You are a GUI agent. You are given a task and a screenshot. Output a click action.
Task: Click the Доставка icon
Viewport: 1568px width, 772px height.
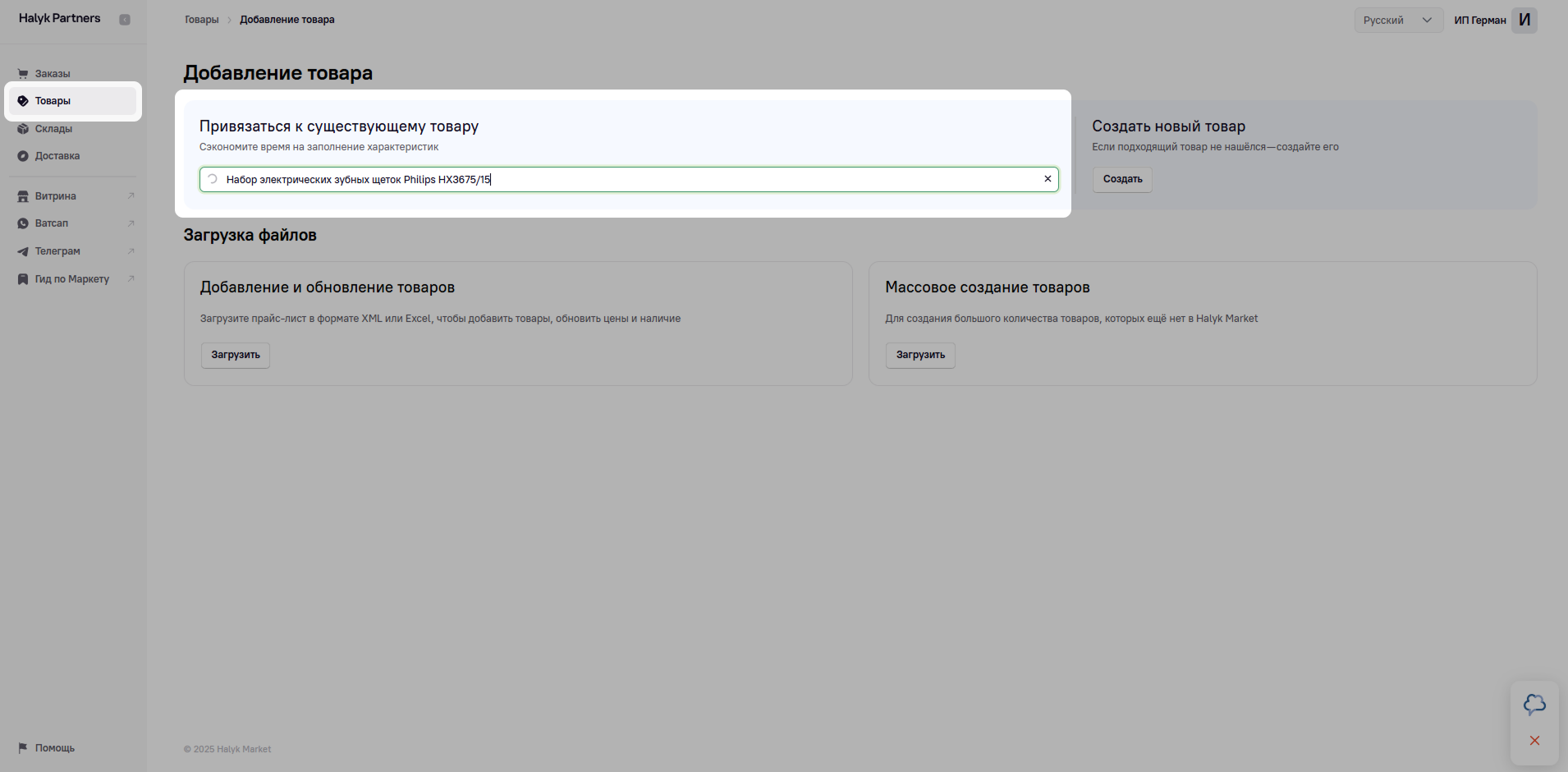click(x=23, y=156)
